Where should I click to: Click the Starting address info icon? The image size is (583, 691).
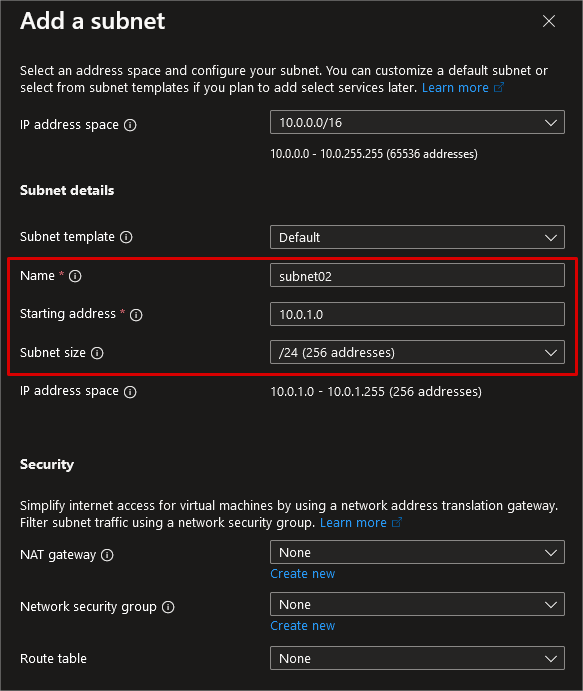136,315
